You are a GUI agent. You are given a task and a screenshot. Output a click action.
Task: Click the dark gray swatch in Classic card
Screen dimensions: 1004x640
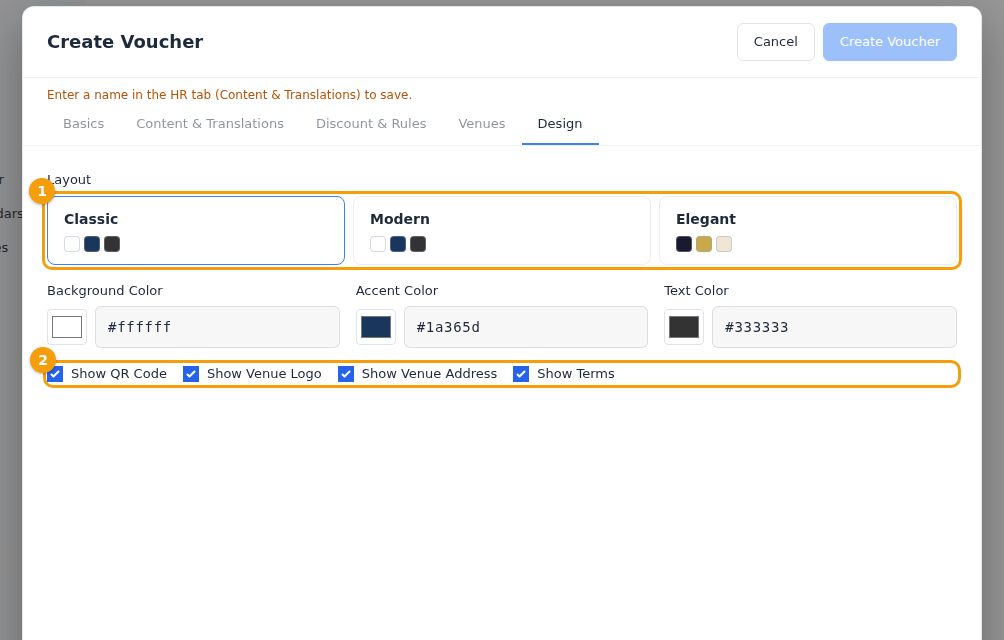tap(112, 244)
